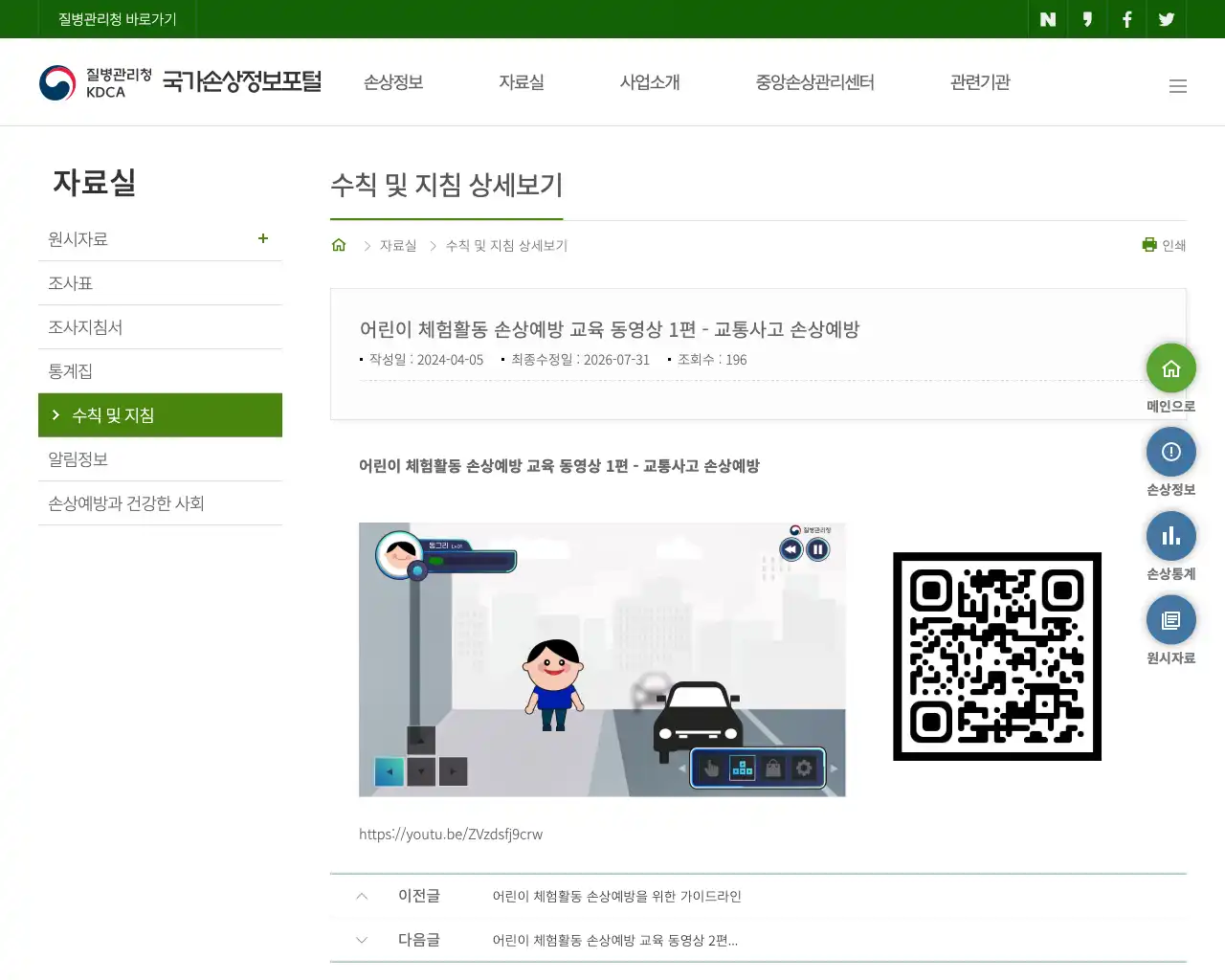Viewport: 1225px width, 980px height.
Task: Click the QR code image
Action: click(997, 657)
